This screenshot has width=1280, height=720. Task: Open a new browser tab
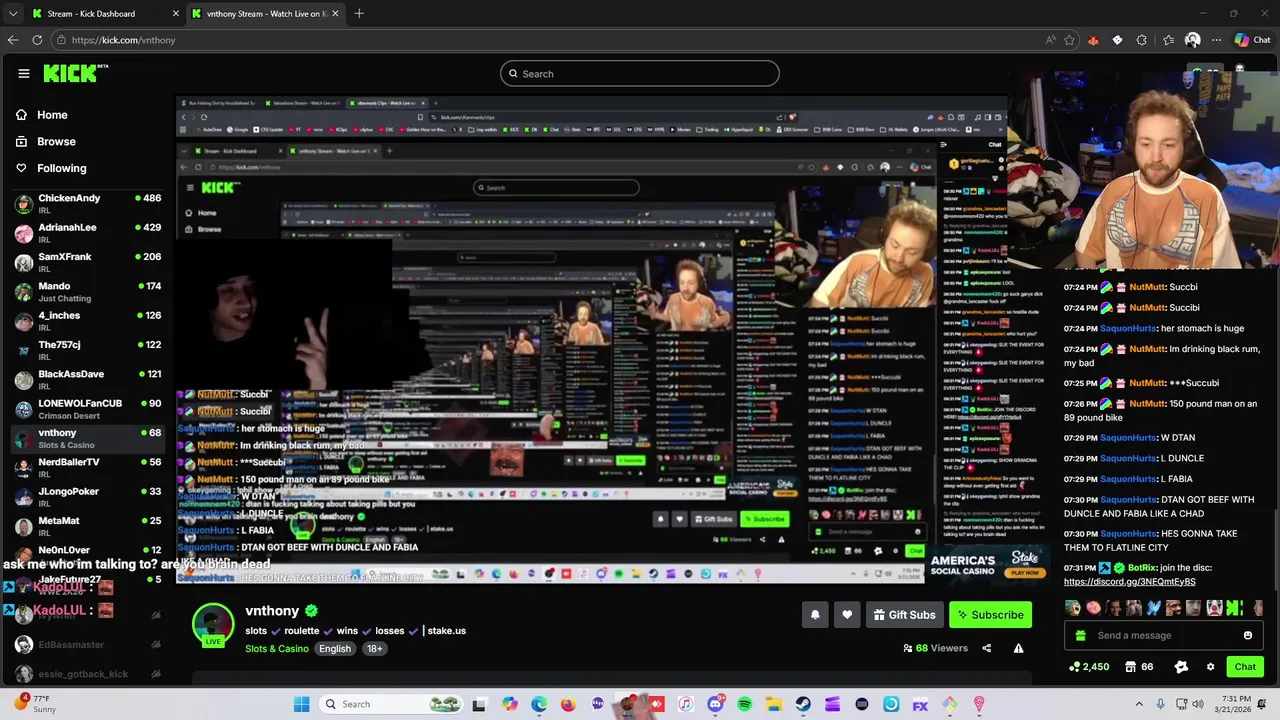click(359, 14)
